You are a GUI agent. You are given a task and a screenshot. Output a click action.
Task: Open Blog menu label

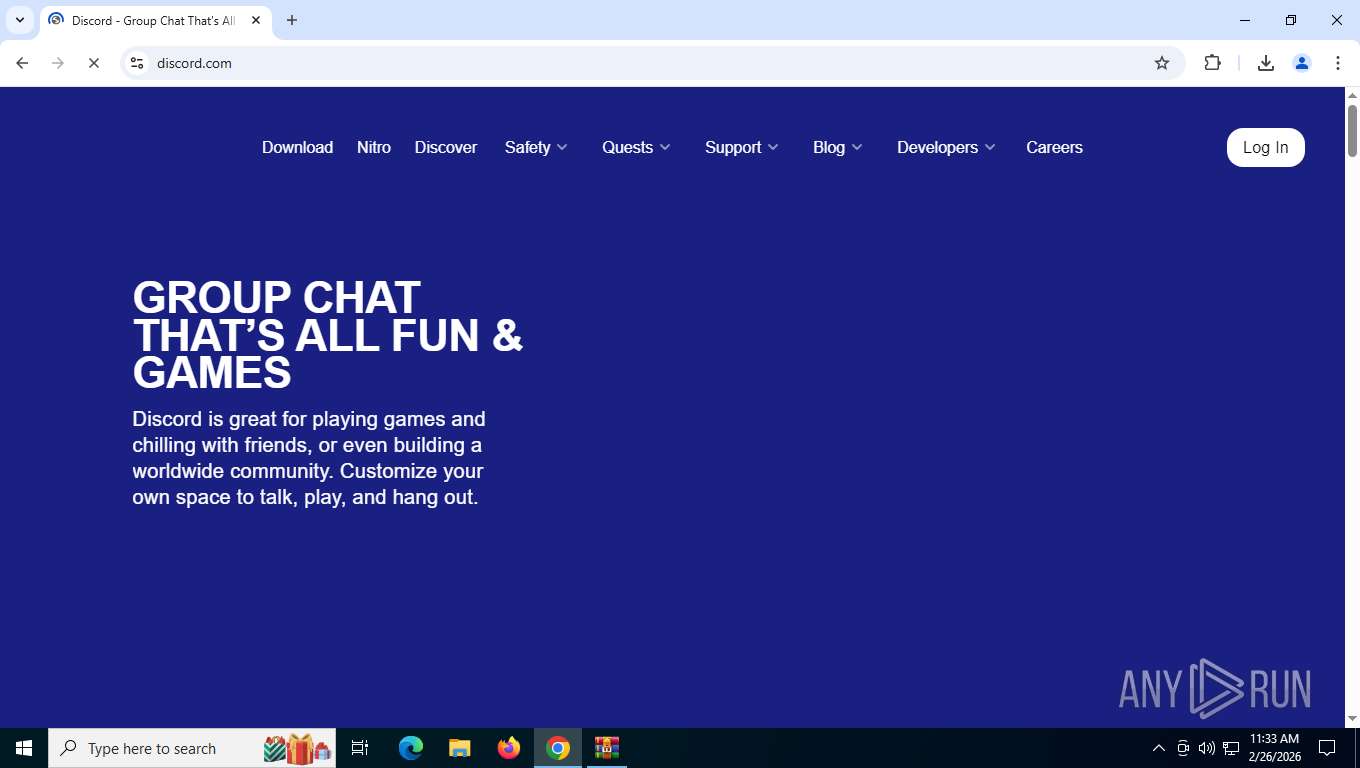pos(829,147)
